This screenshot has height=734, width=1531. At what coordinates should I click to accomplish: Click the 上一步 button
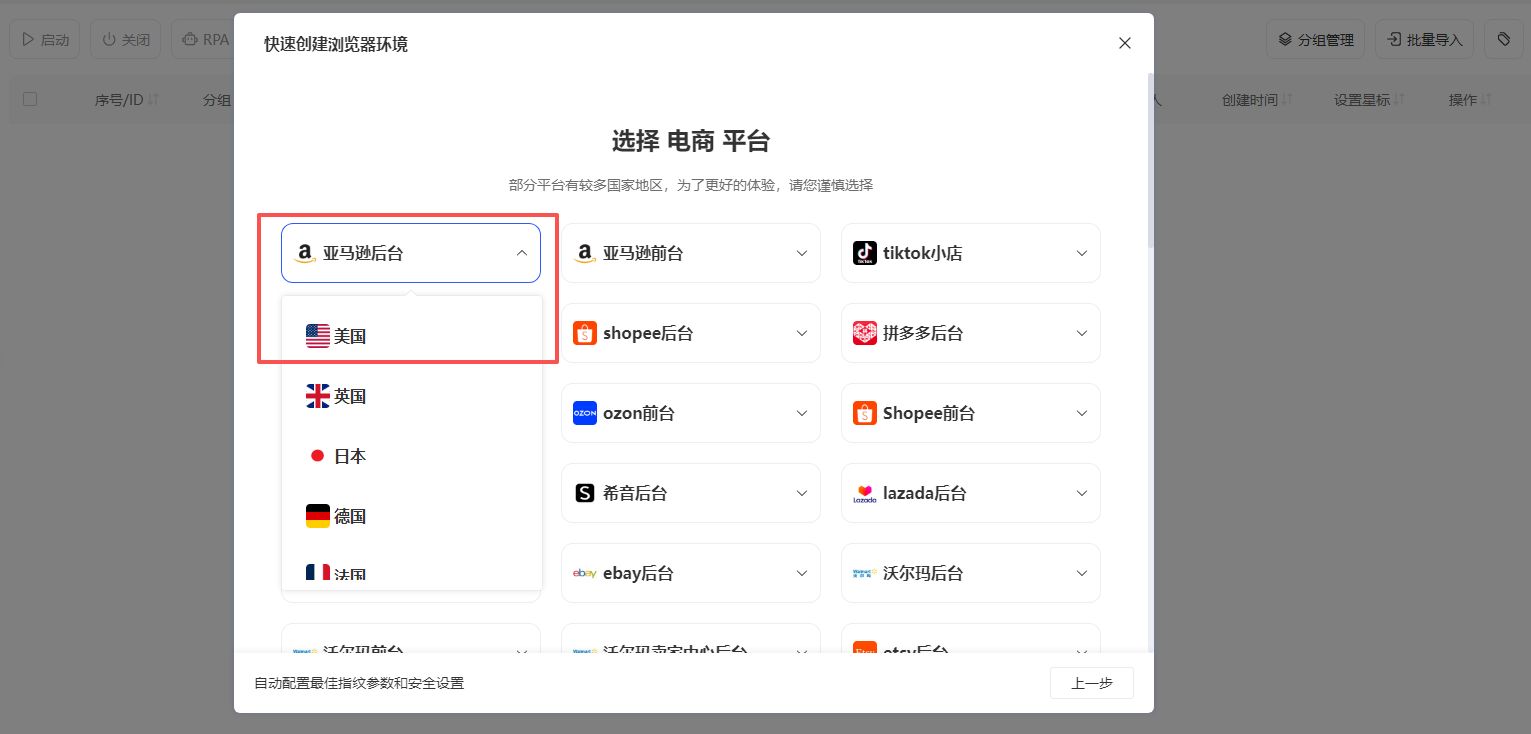pyautogui.click(x=1091, y=683)
